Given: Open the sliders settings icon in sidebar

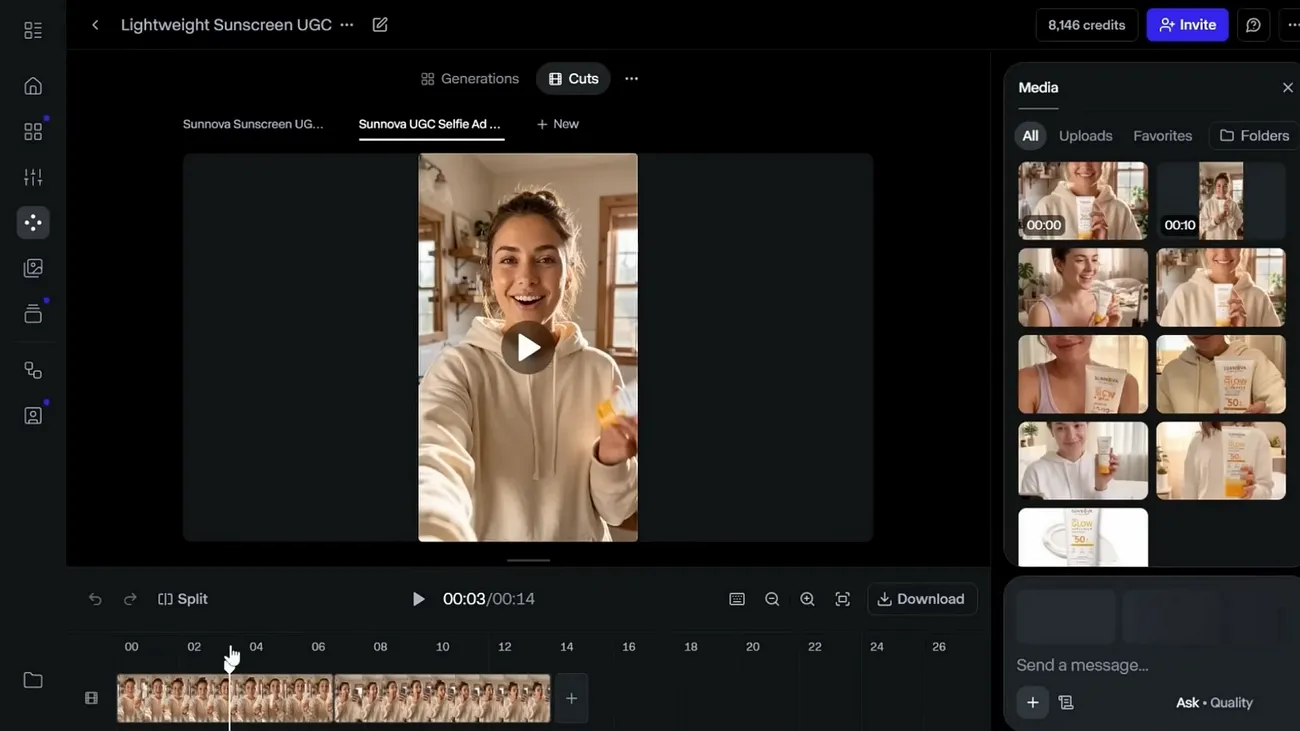Looking at the screenshot, I should pos(33,177).
